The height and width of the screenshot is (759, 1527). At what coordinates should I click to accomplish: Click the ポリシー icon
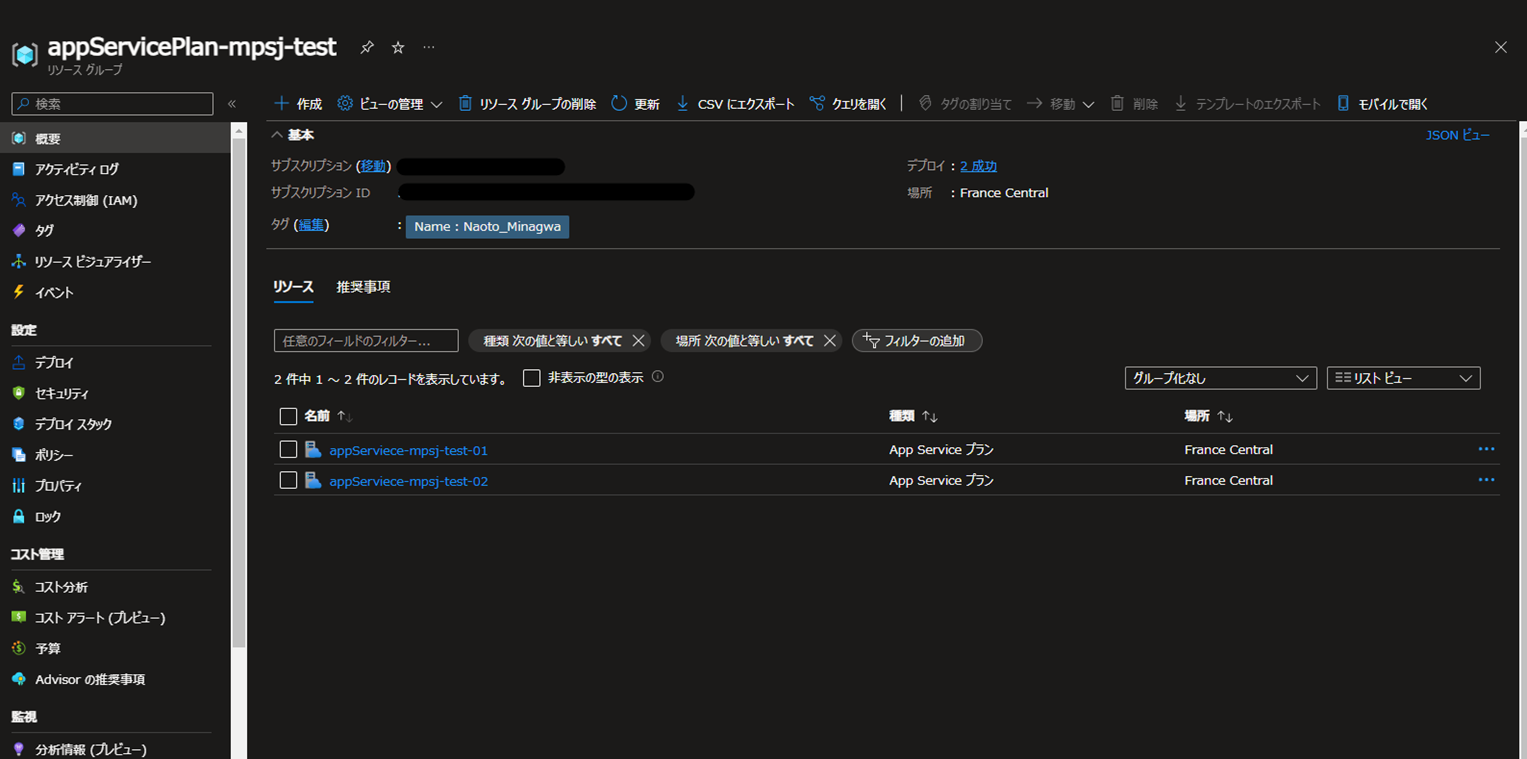pyautogui.click(x=18, y=455)
